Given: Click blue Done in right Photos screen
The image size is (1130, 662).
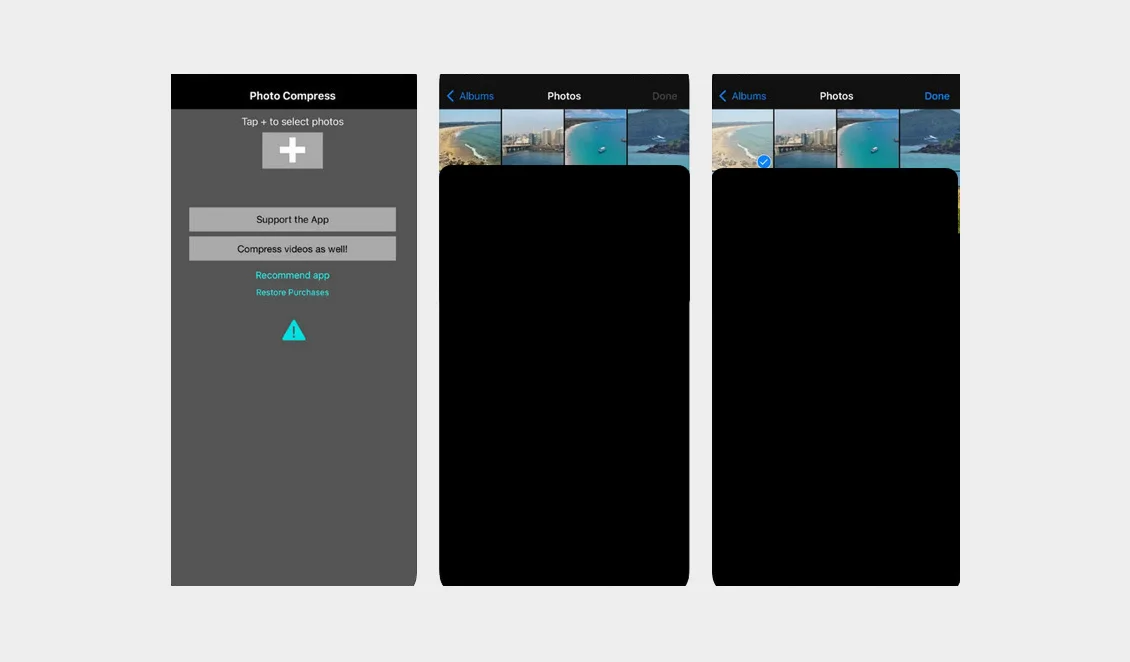Looking at the screenshot, I should tap(936, 96).
